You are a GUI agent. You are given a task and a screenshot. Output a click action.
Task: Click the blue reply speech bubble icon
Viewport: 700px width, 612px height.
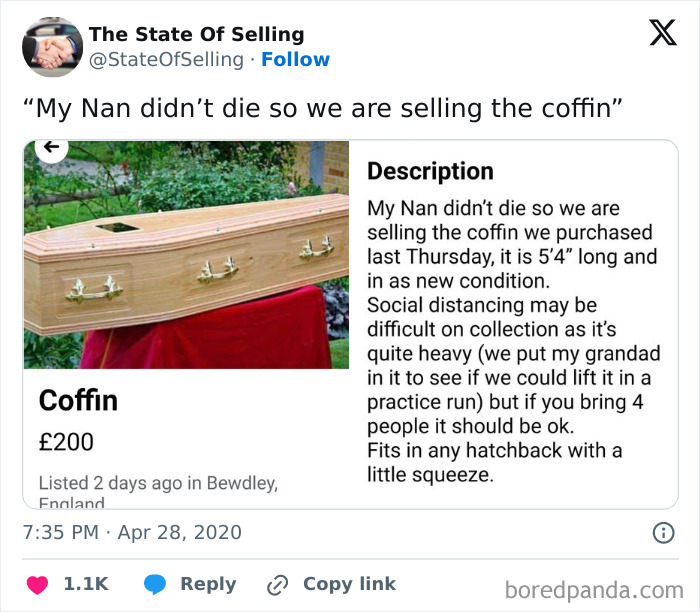click(155, 584)
